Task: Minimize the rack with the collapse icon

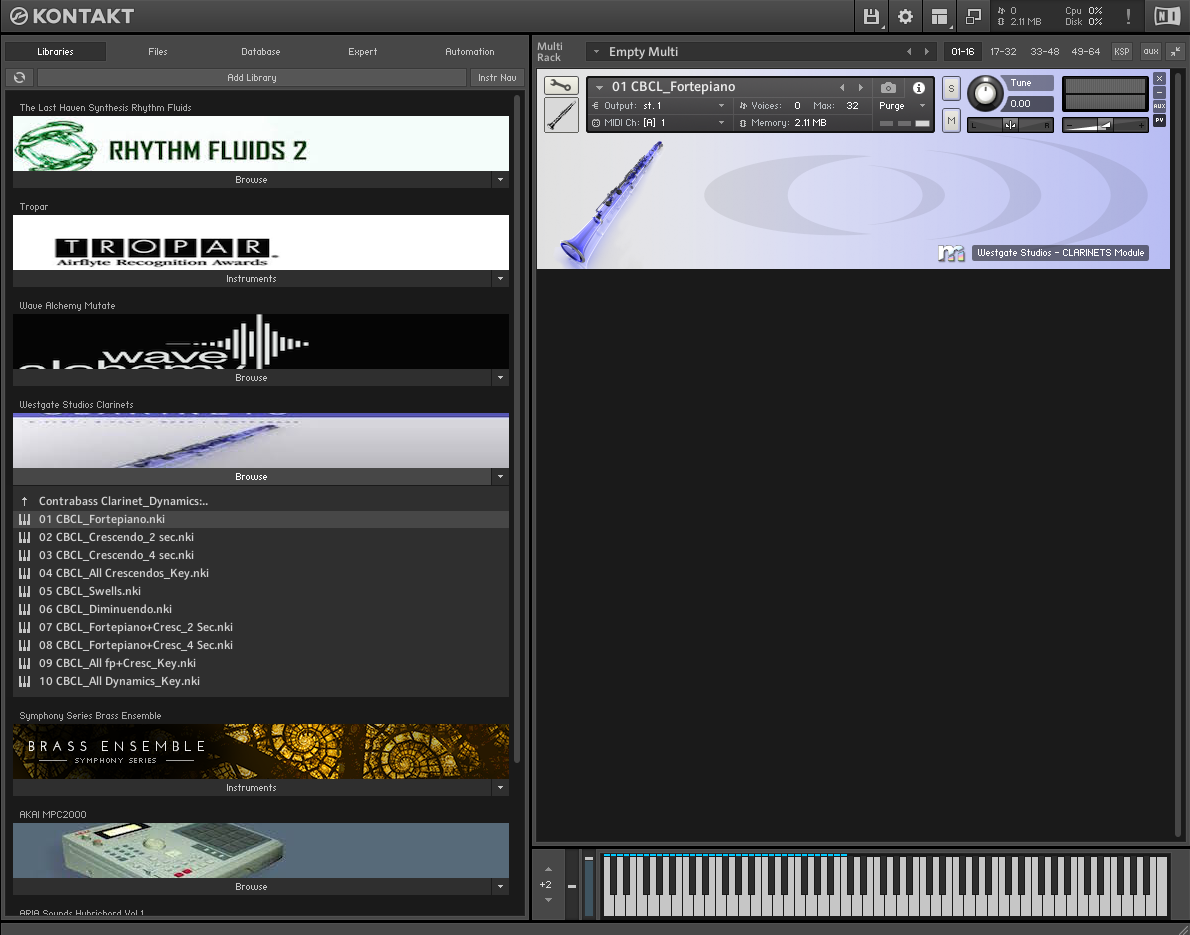Action: [1176, 52]
